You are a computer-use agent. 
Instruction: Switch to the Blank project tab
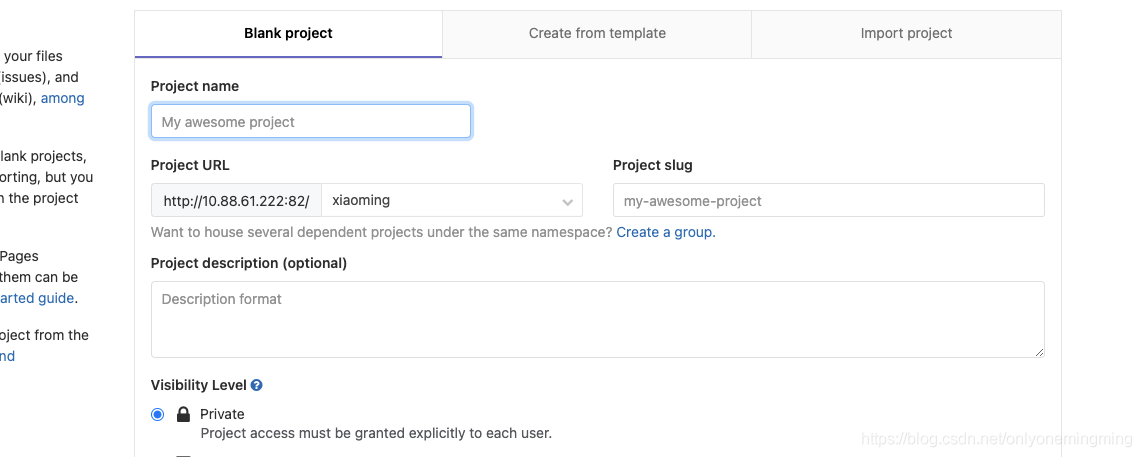click(x=288, y=33)
